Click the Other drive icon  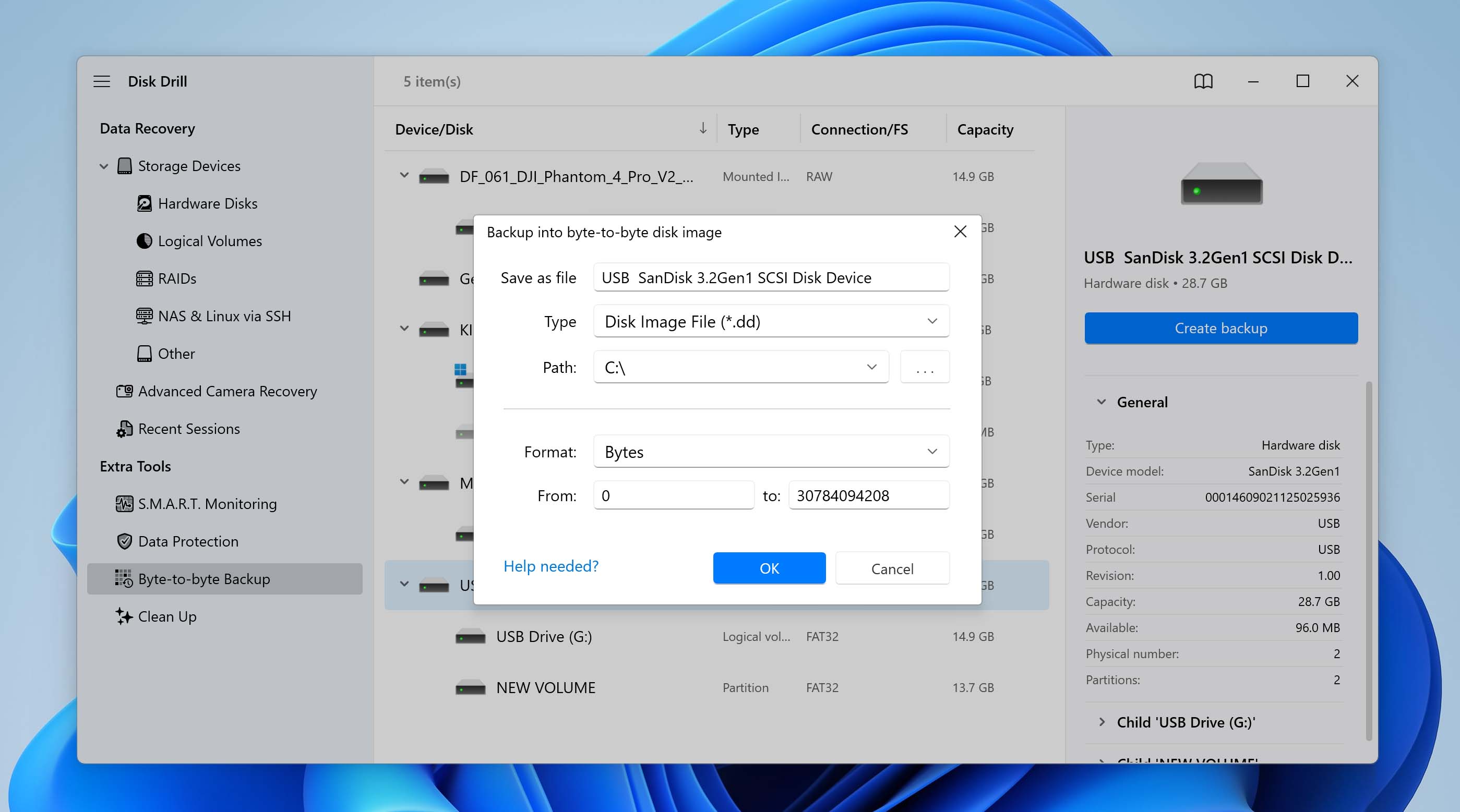point(145,354)
